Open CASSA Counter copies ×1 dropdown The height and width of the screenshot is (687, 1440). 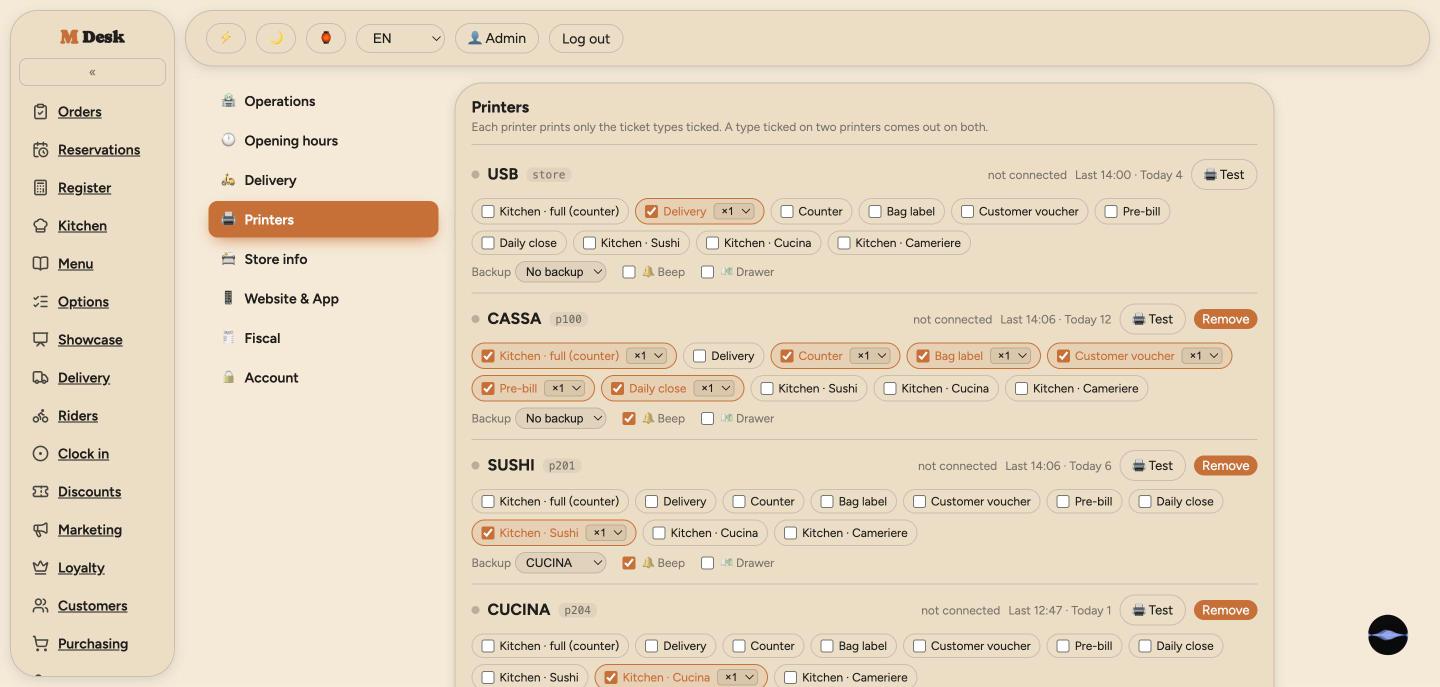point(870,356)
